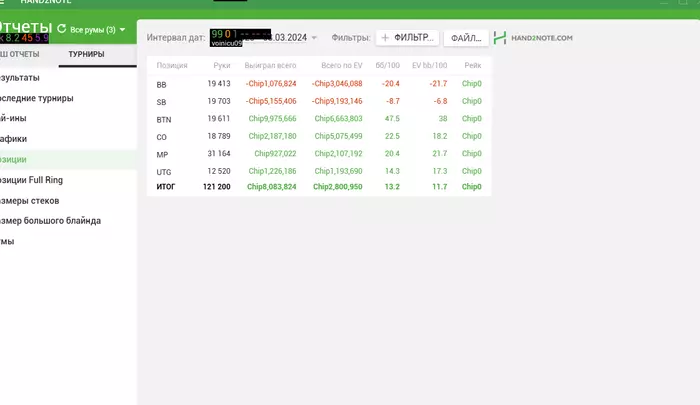Screen dimensions: 700x405
Task: Select the BTN position row
Action: click(319, 119)
